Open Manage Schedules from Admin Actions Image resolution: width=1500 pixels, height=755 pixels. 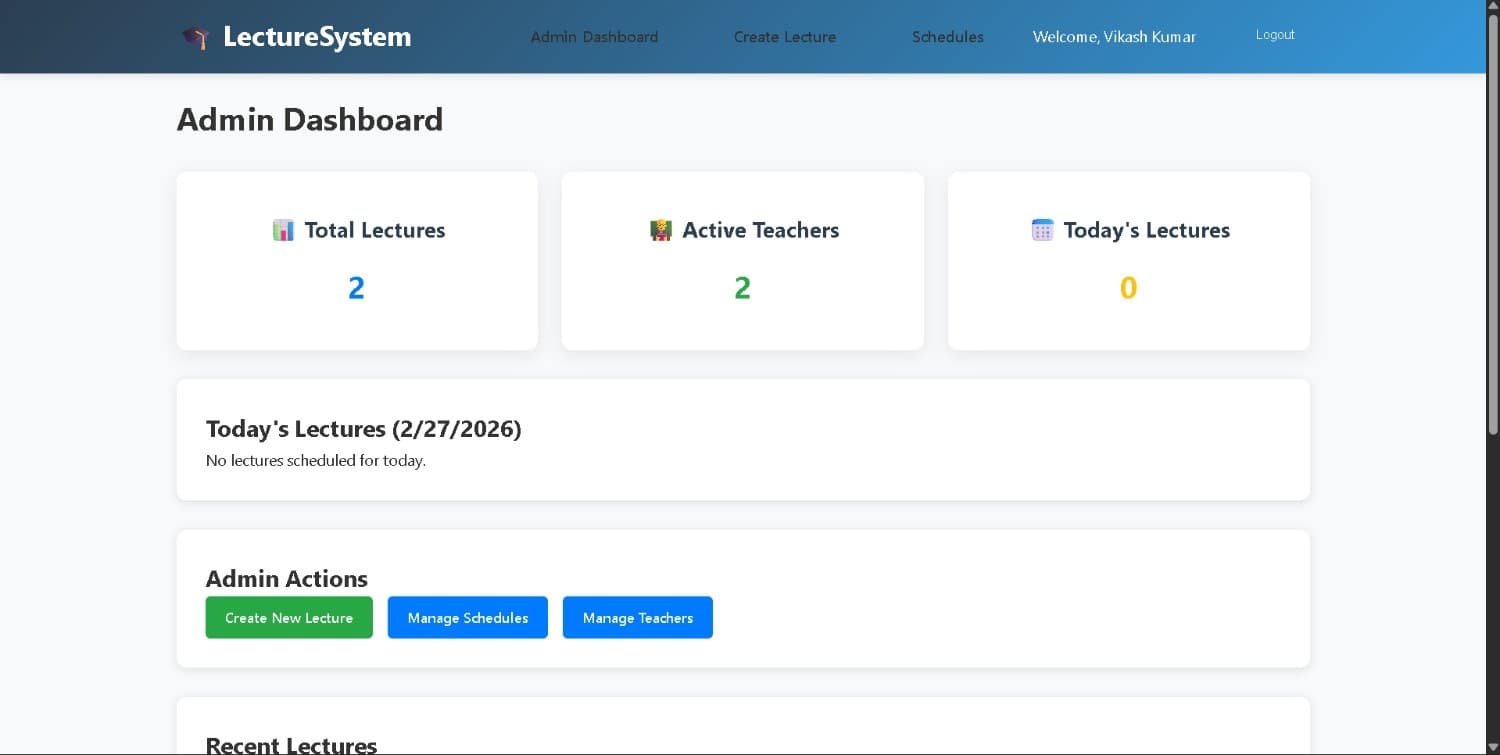click(x=467, y=618)
